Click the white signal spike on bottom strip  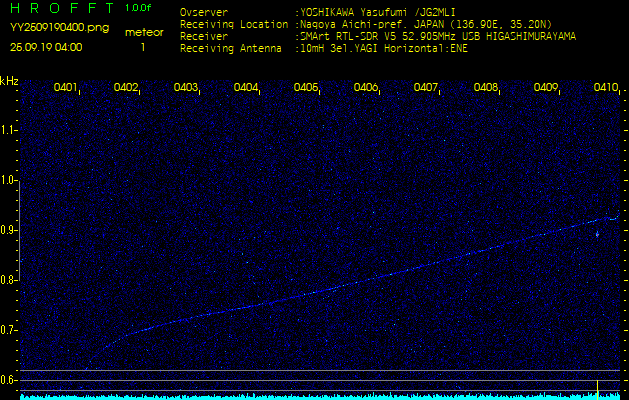coord(597,387)
